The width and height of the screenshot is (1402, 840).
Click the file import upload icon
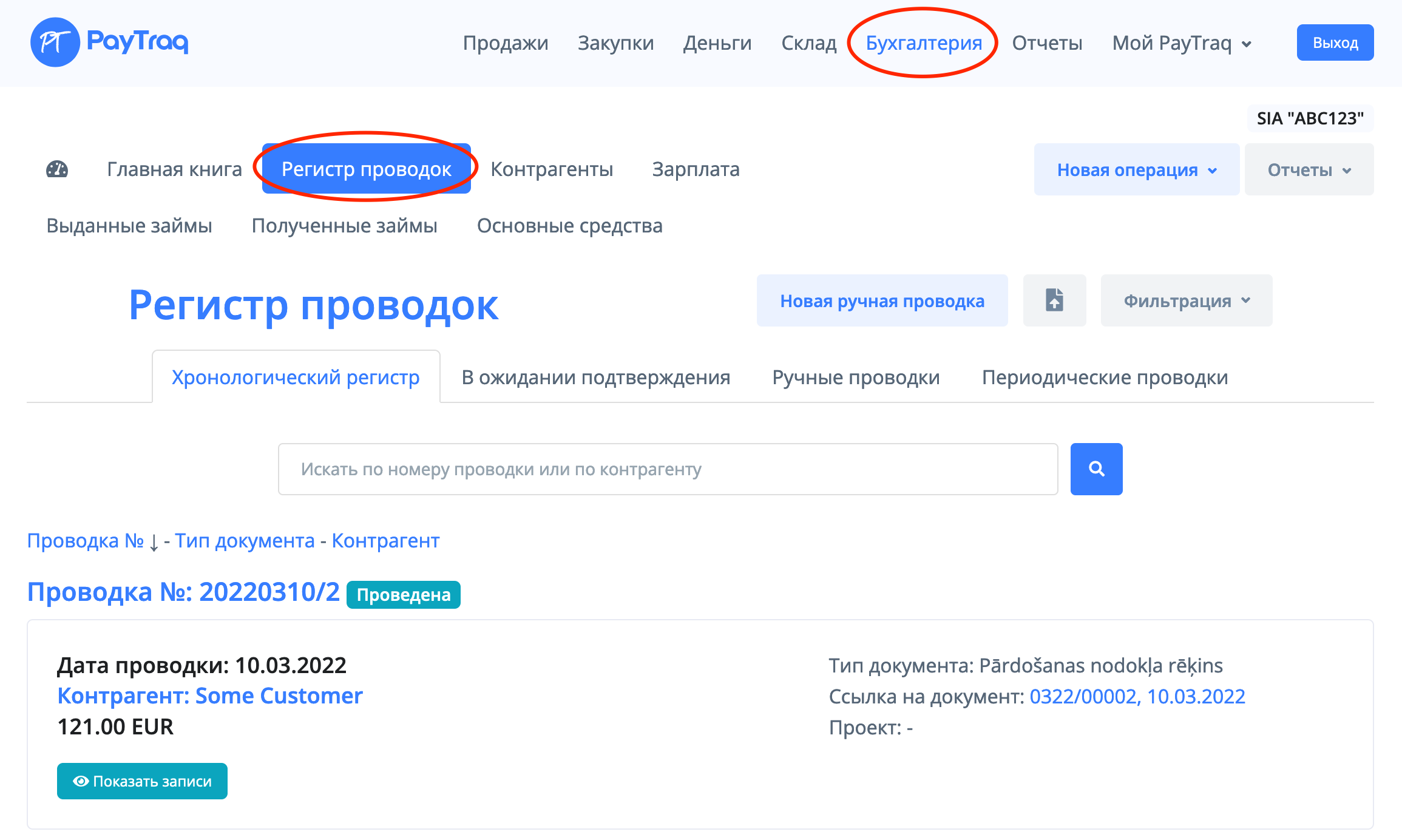(1054, 300)
